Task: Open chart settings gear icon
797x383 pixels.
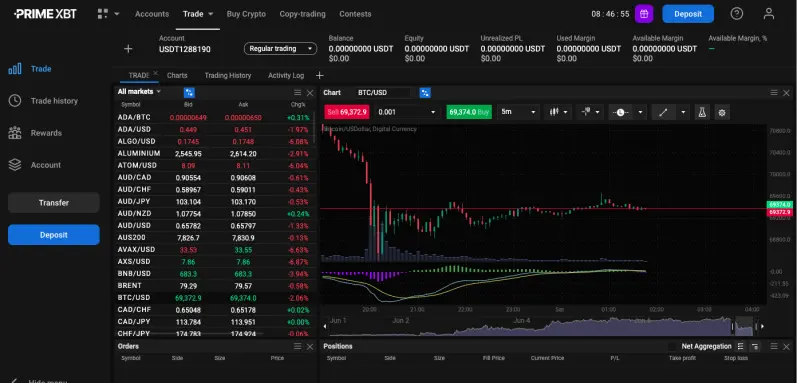Action: (x=722, y=112)
